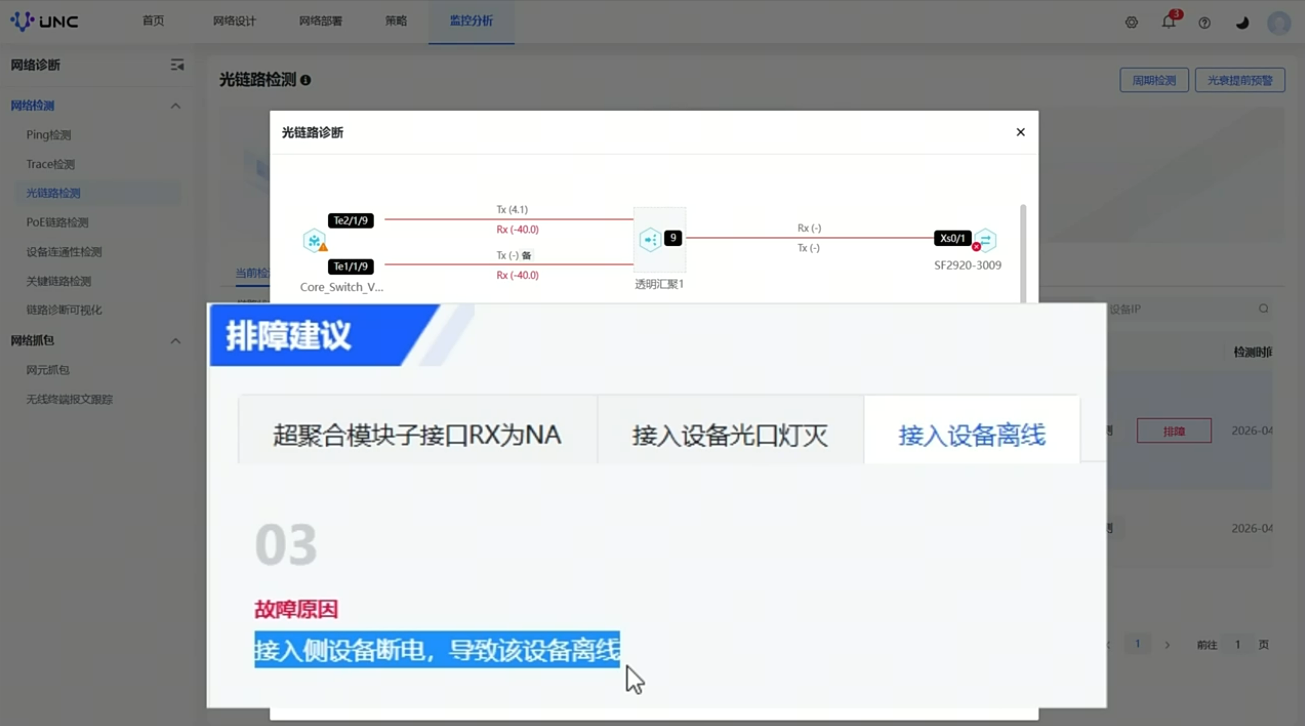Image resolution: width=1305 pixels, height=726 pixels.
Task: Click the 光衰提前预警 button
Action: [1239, 80]
